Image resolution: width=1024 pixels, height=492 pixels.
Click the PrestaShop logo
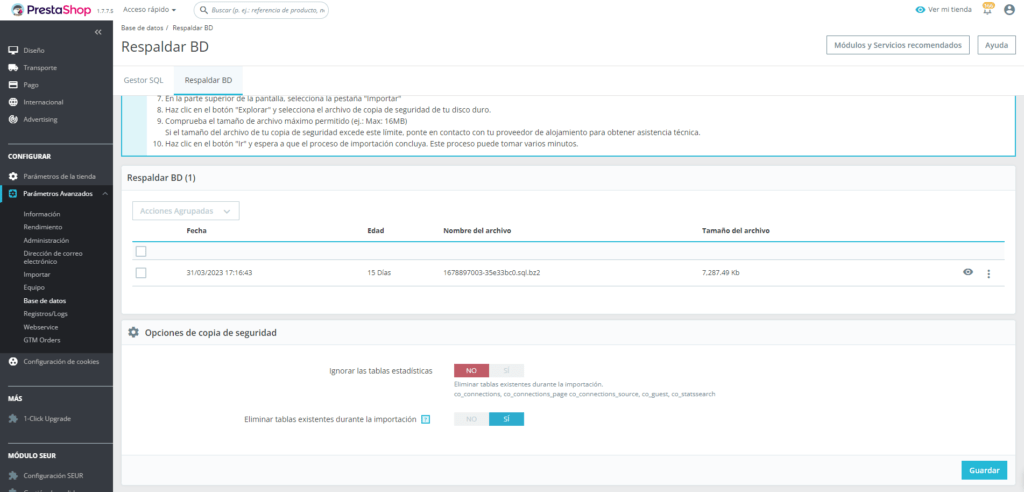(x=51, y=10)
